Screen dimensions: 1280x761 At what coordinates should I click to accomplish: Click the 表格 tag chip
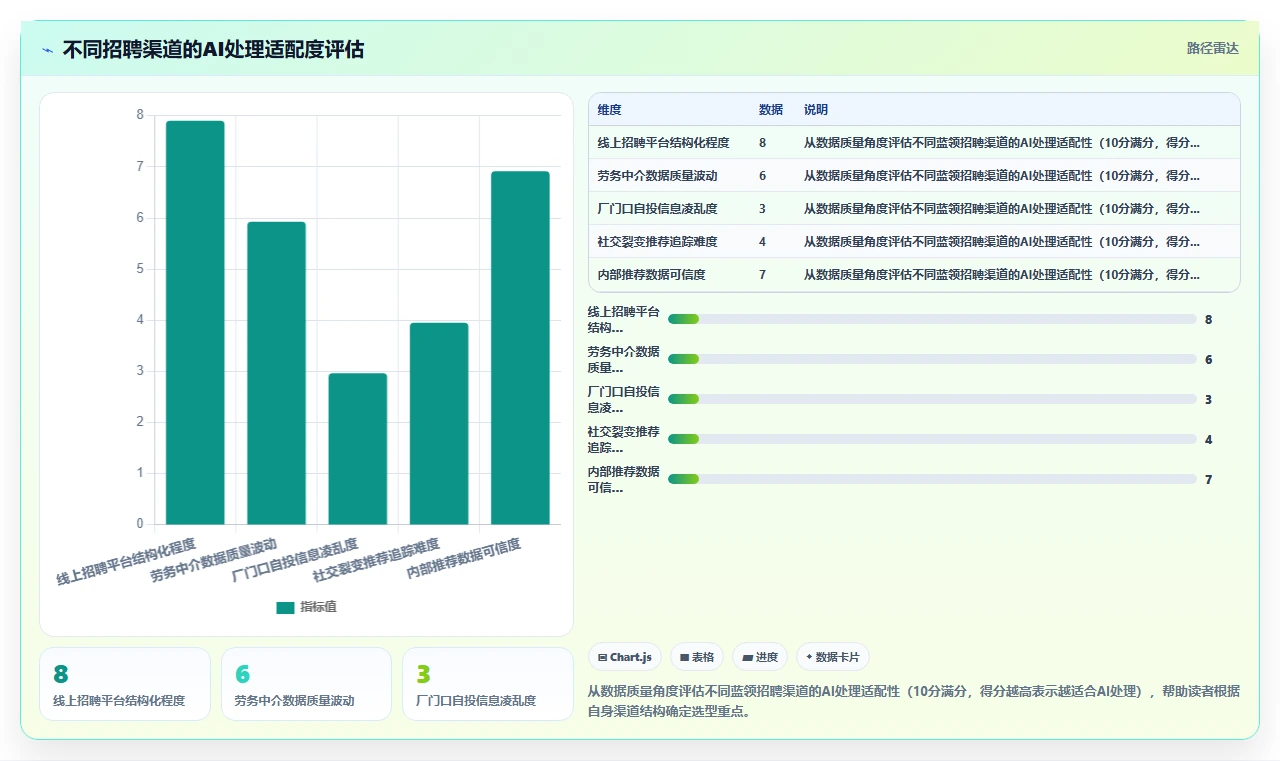click(x=697, y=657)
